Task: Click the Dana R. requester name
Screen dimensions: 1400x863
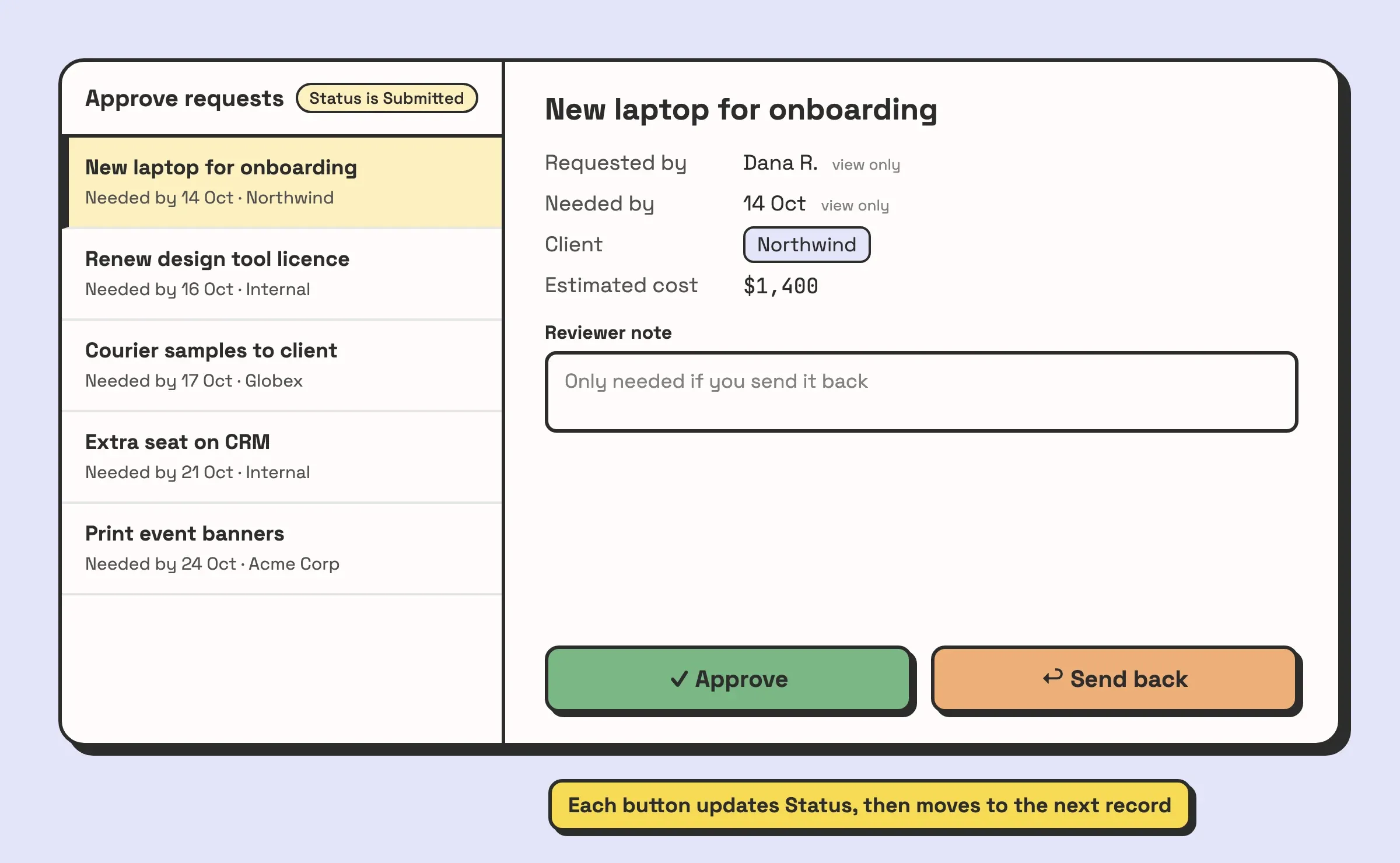Action: click(780, 163)
